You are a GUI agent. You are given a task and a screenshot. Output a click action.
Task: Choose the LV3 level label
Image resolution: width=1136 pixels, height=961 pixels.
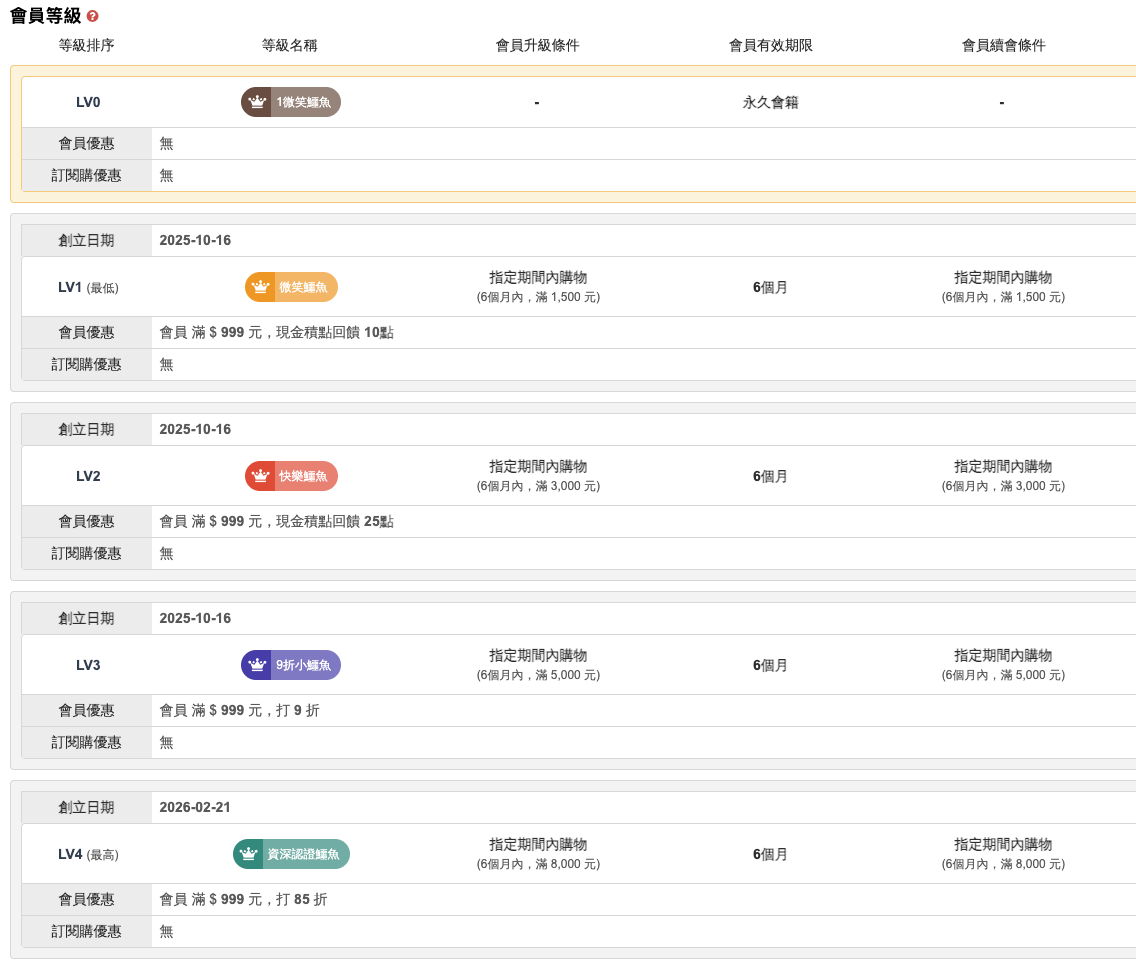88,665
